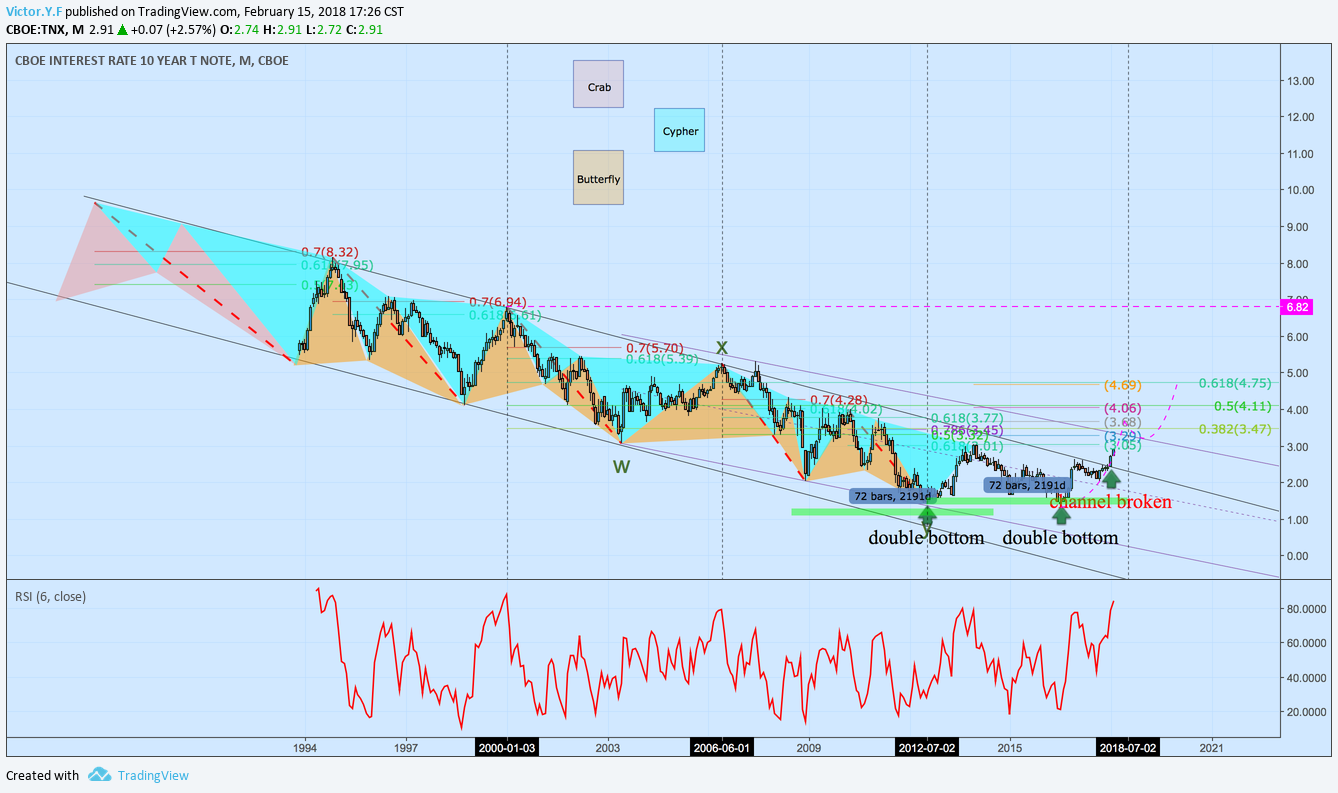The image size is (1338, 793).
Task: Click the 0.7(5.70) Fibonacci label
Action: [655, 348]
